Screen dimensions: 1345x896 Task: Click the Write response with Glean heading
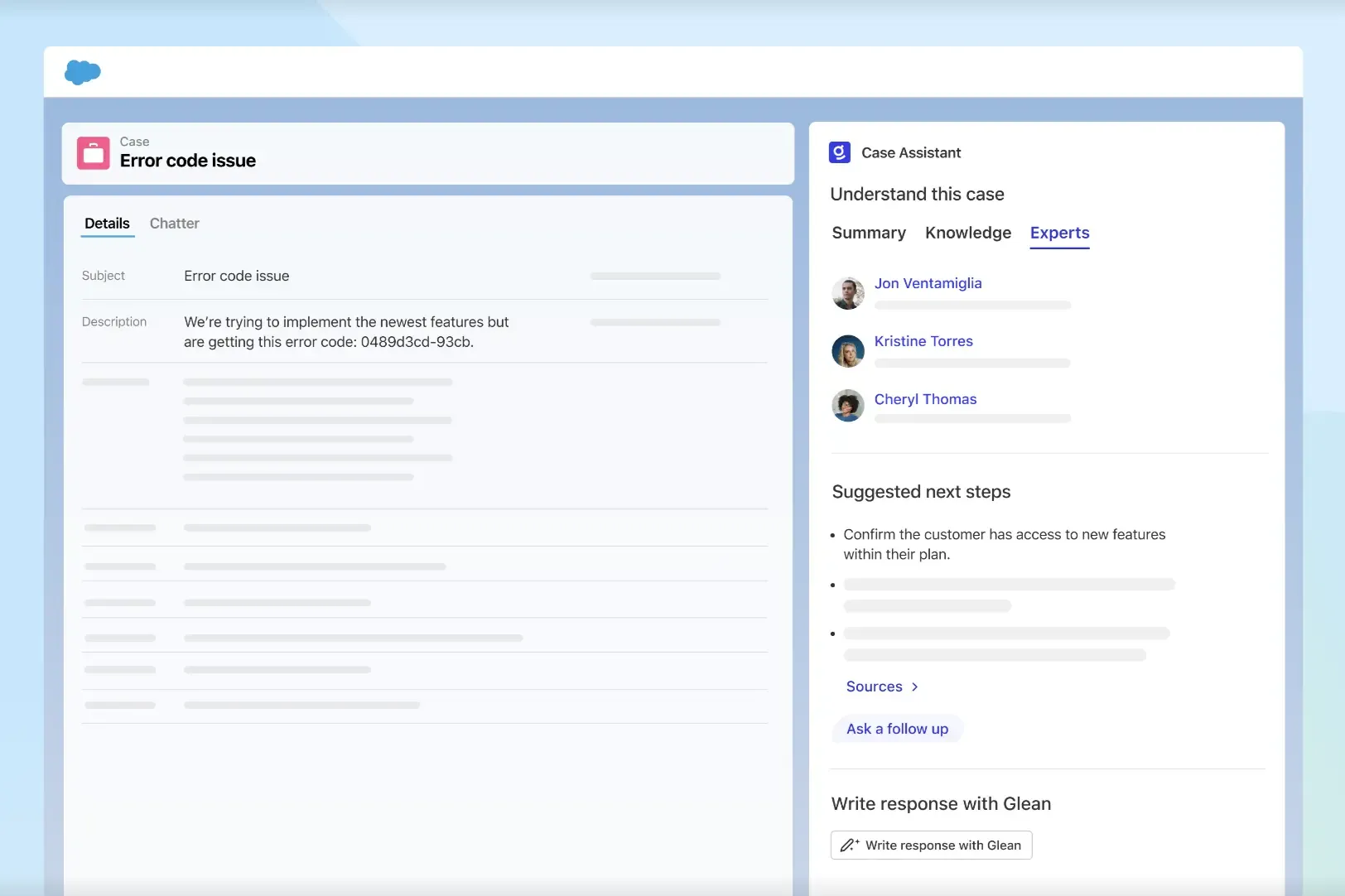click(942, 804)
